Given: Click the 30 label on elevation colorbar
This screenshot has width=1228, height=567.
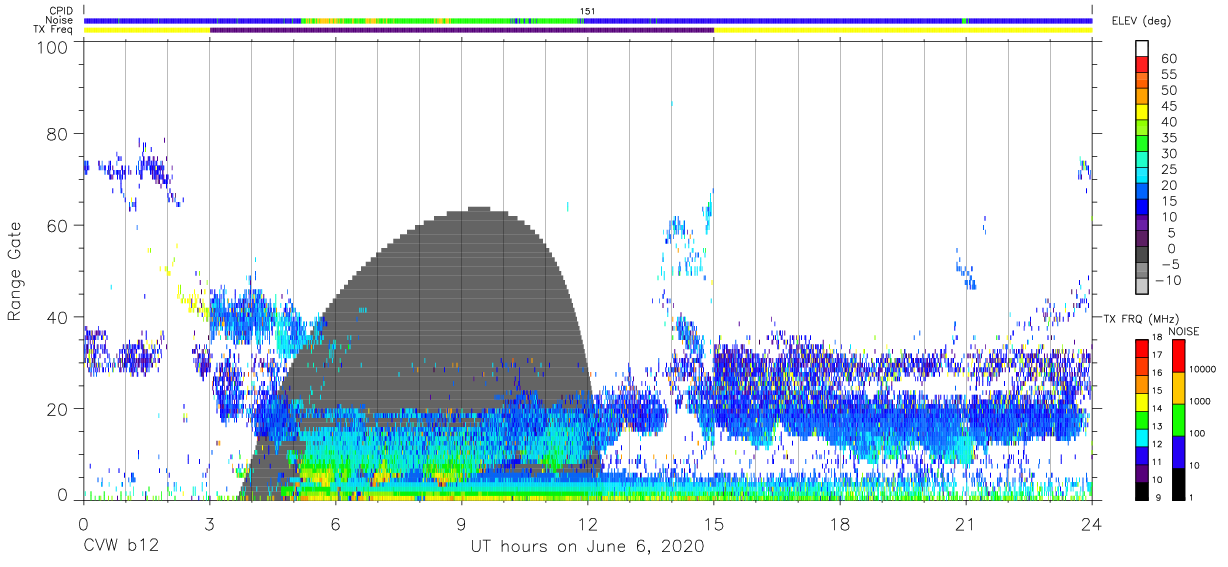Looking at the screenshot, I should 1168,154.
